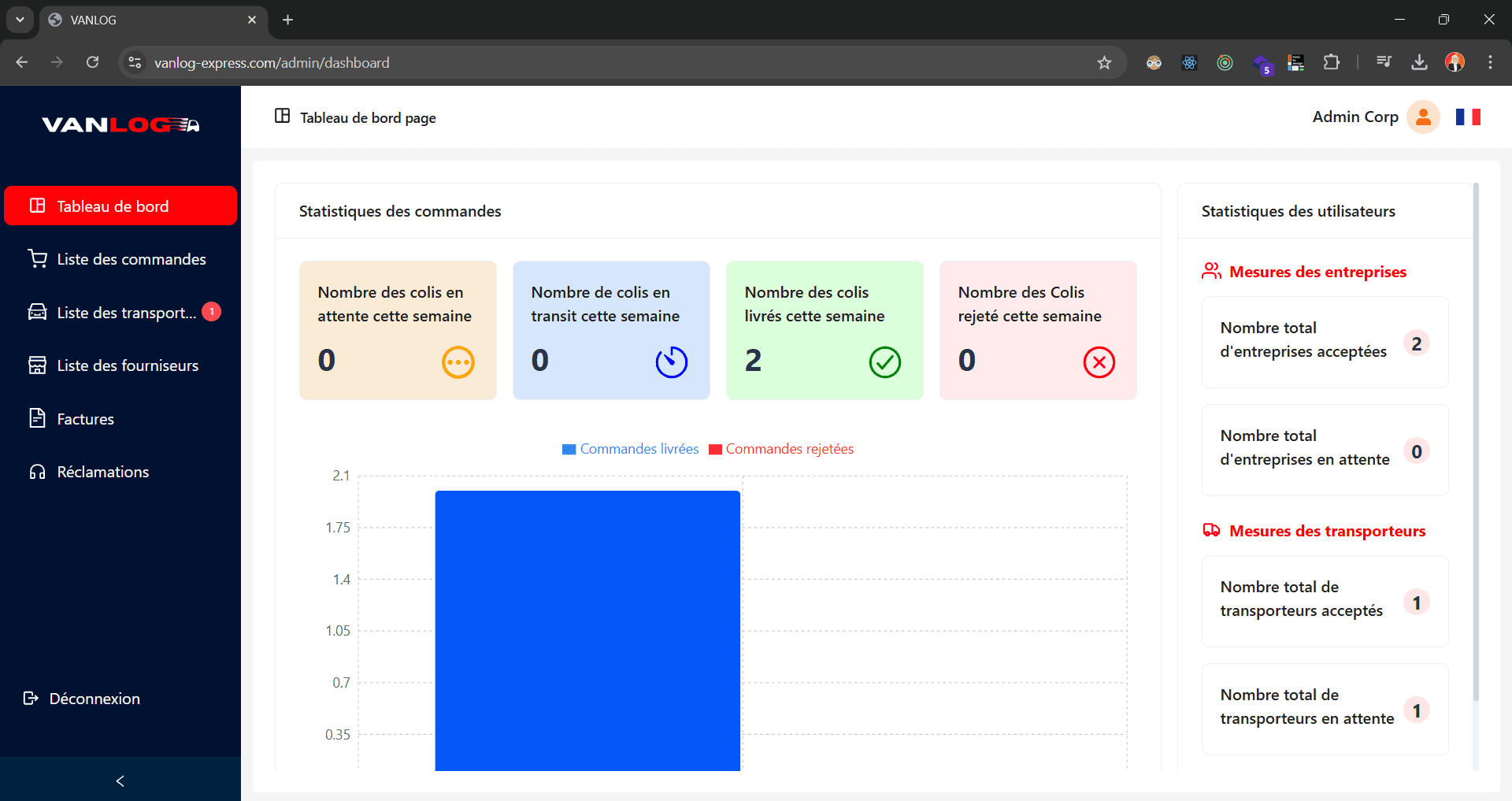Click the red rejected X icon
The width and height of the screenshot is (1512, 801).
point(1099,362)
